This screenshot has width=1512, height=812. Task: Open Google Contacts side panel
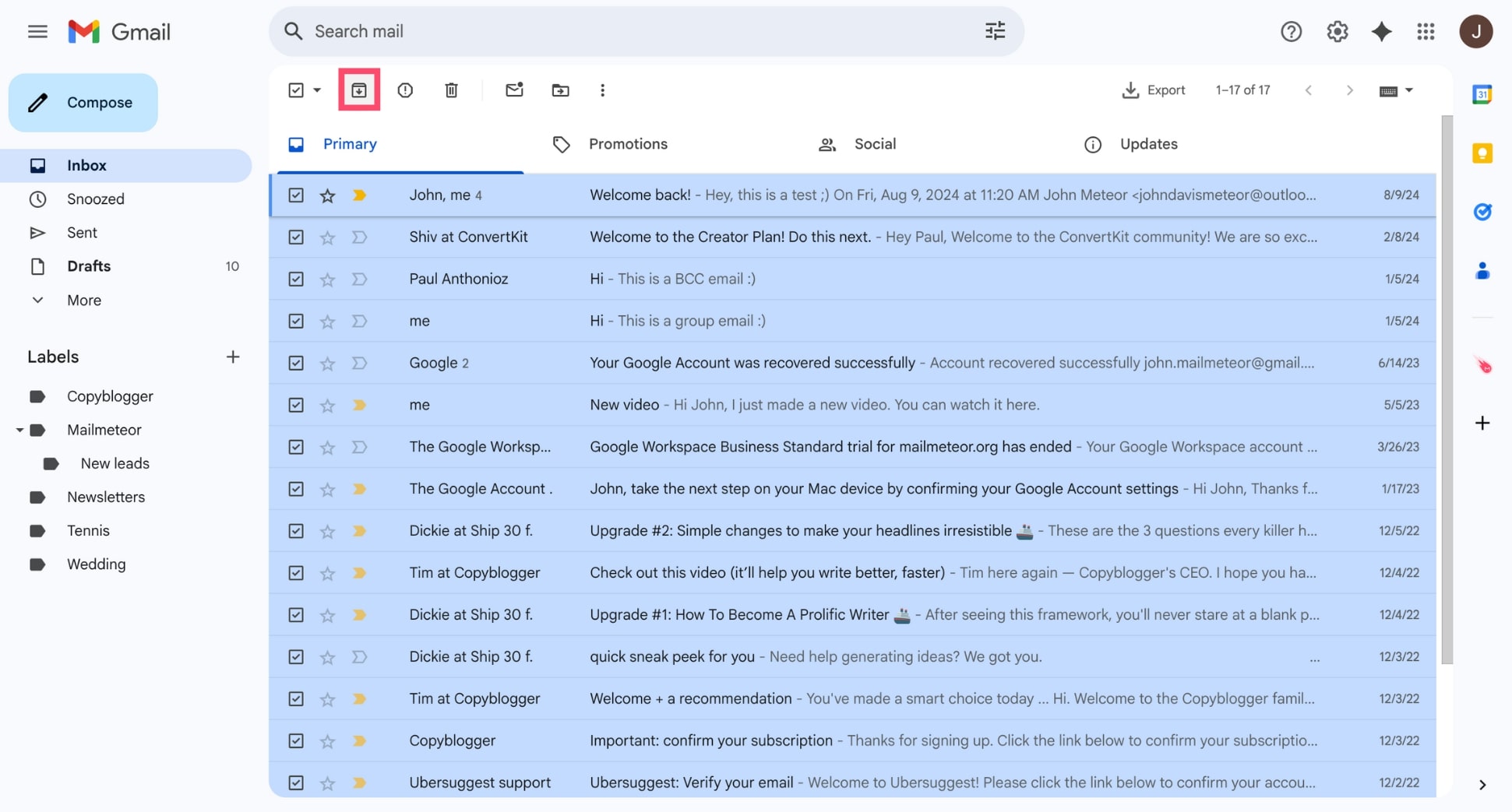tap(1482, 270)
